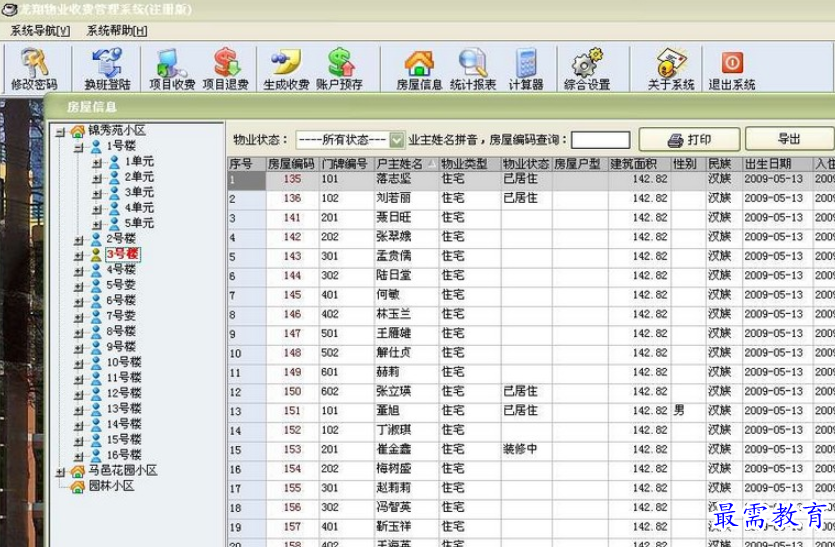Open the 系统帮助 menu
835x547 pixels.
point(117,31)
